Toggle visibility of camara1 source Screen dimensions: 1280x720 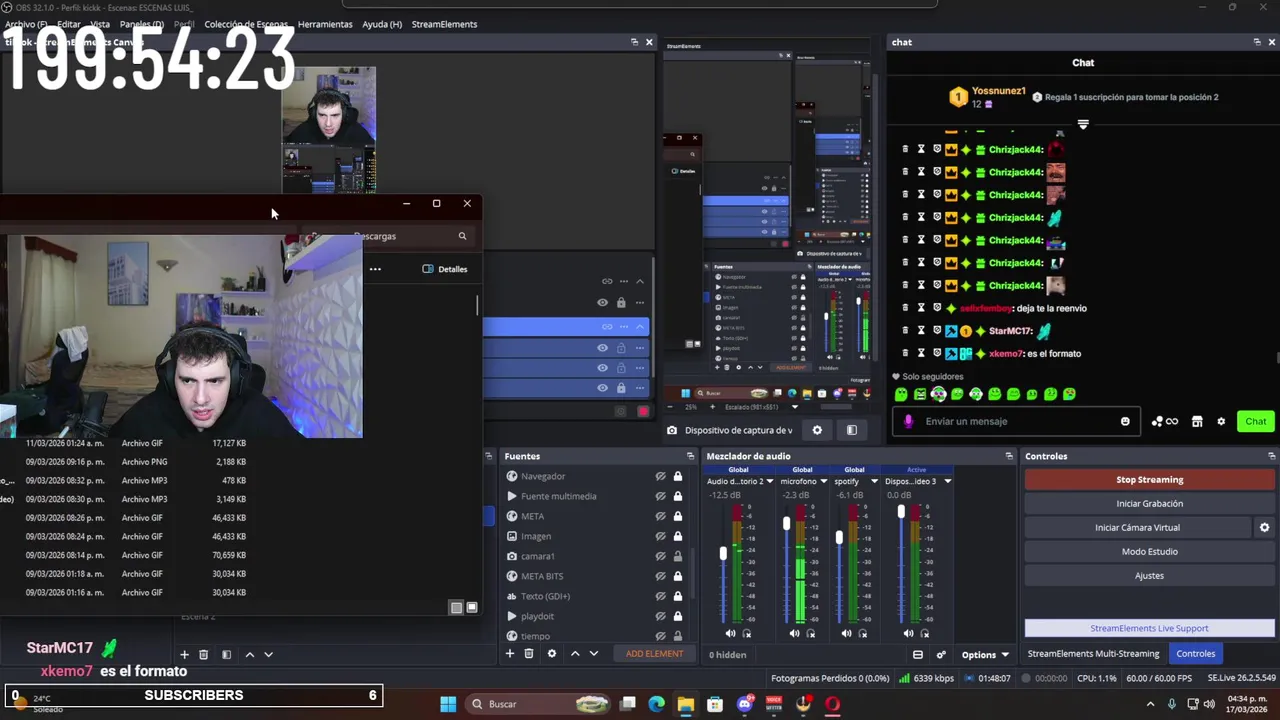[660, 556]
